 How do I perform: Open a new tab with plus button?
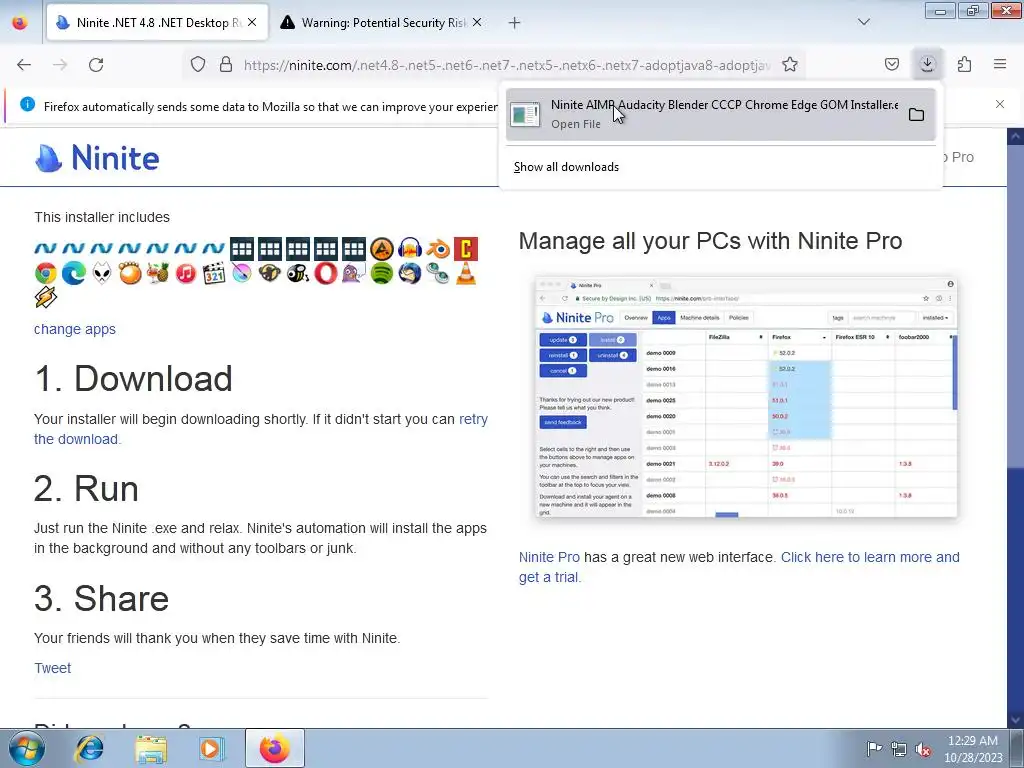[x=515, y=22]
